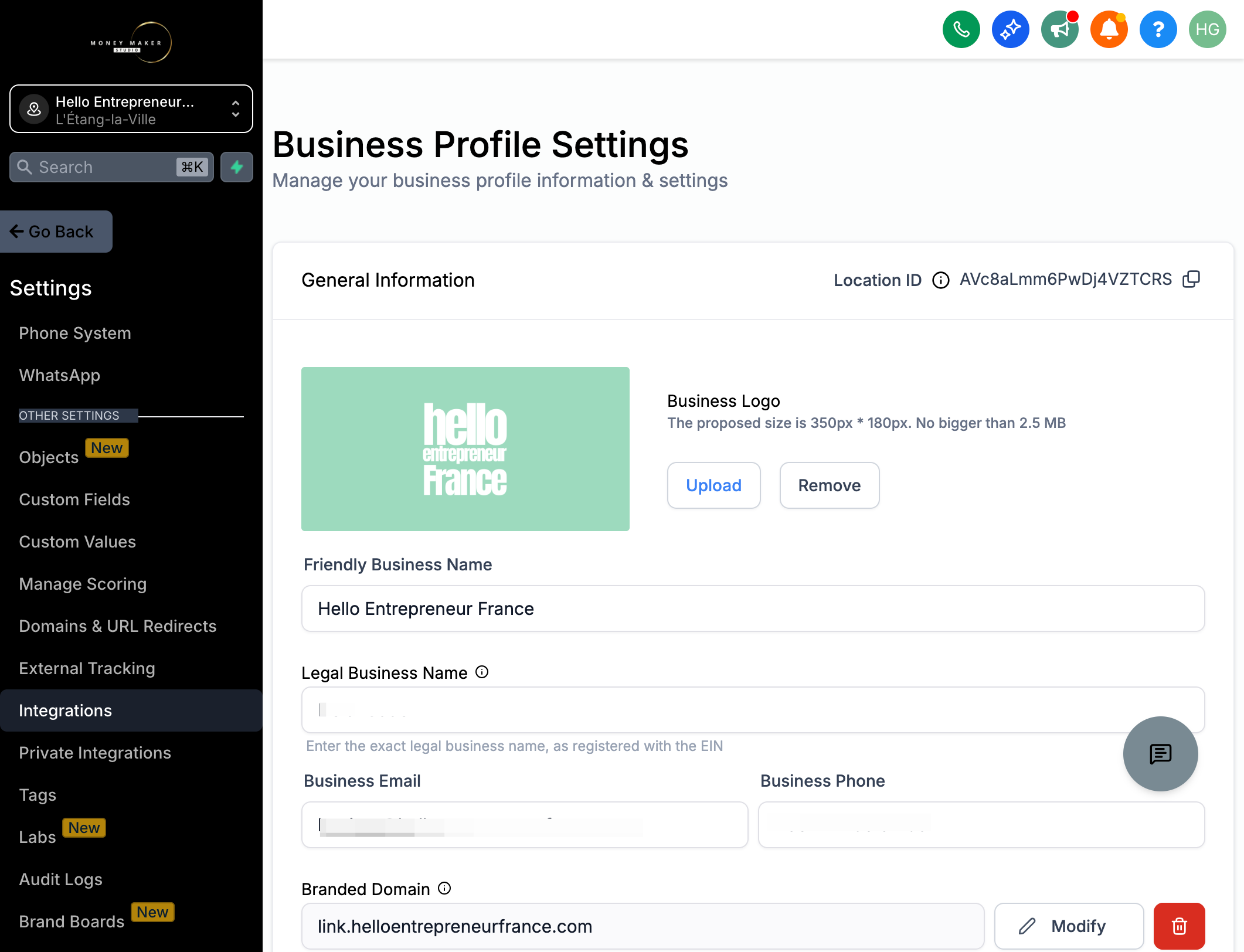Click the Legal Business Name info icon
1244x952 pixels.
pyautogui.click(x=482, y=672)
